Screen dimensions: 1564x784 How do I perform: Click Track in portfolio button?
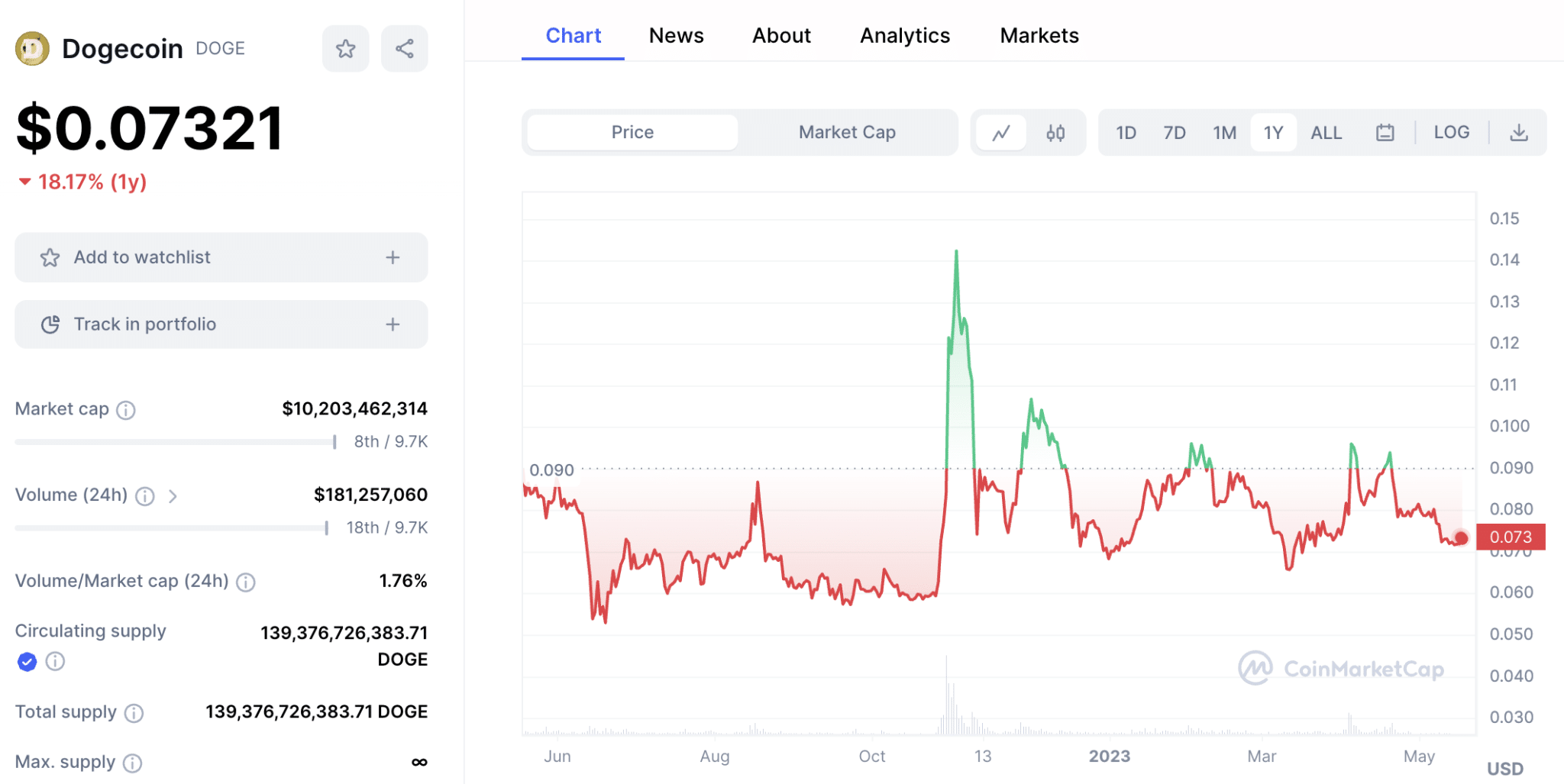pyautogui.click(x=221, y=324)
